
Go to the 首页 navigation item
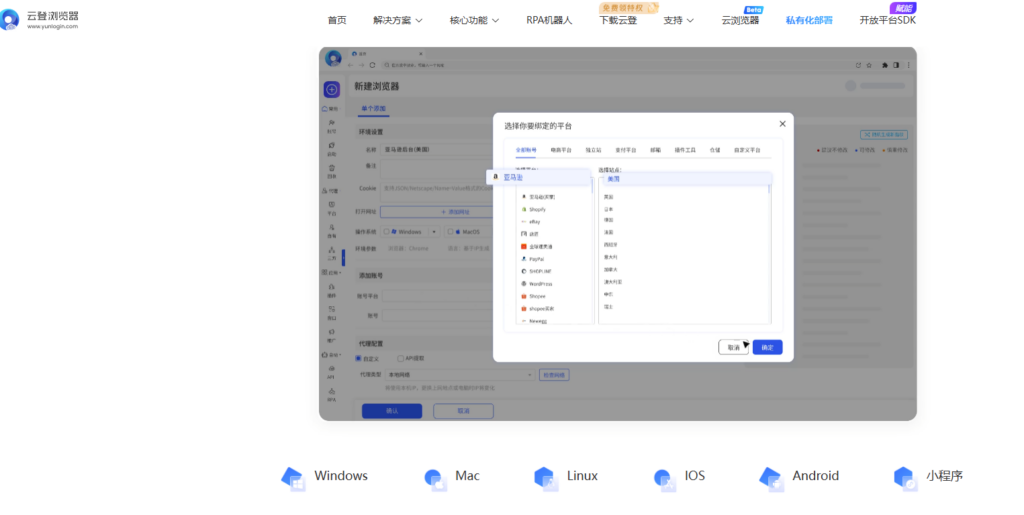pos(337,20)
